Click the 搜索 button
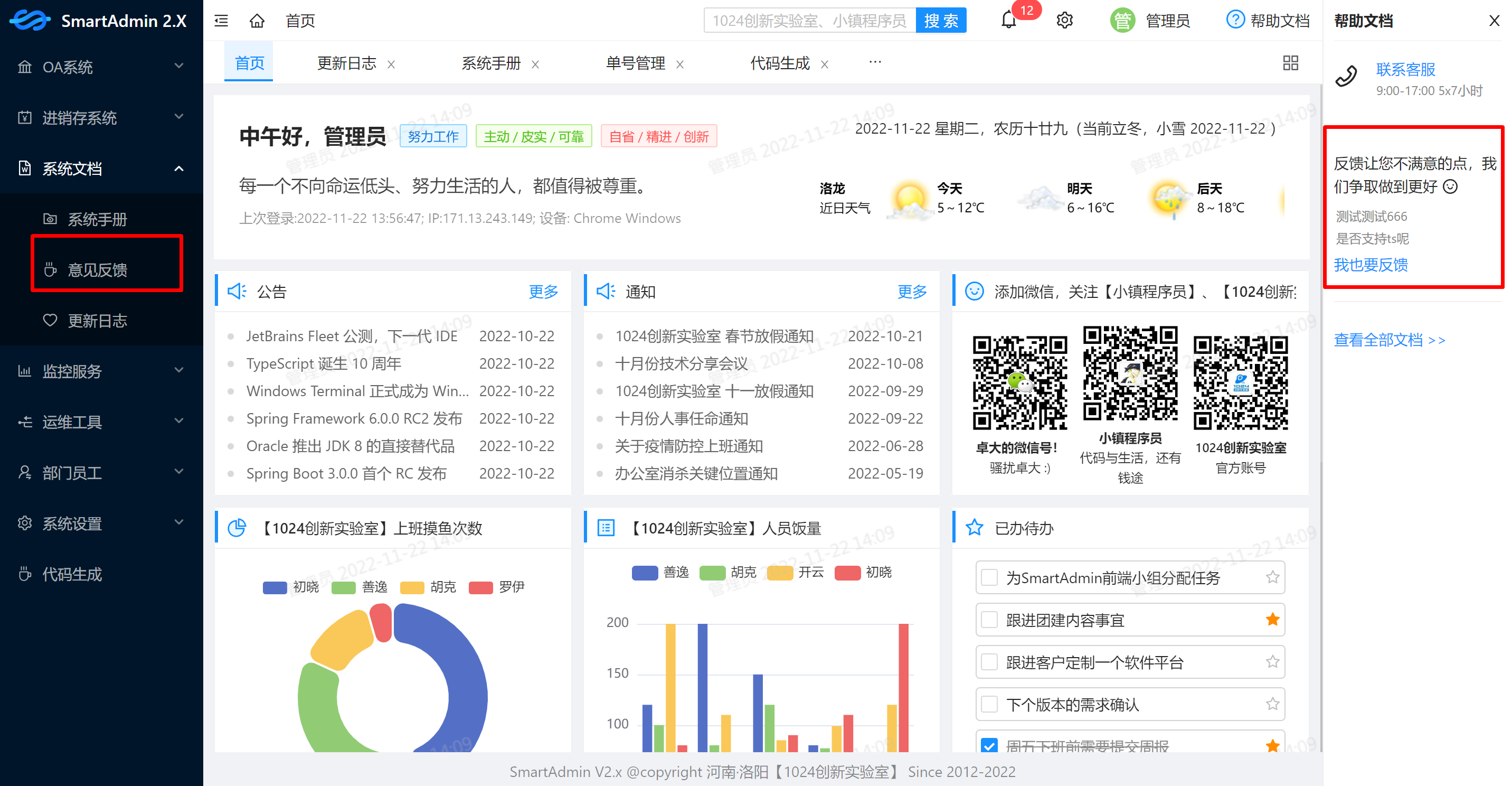 coord(941,21)
